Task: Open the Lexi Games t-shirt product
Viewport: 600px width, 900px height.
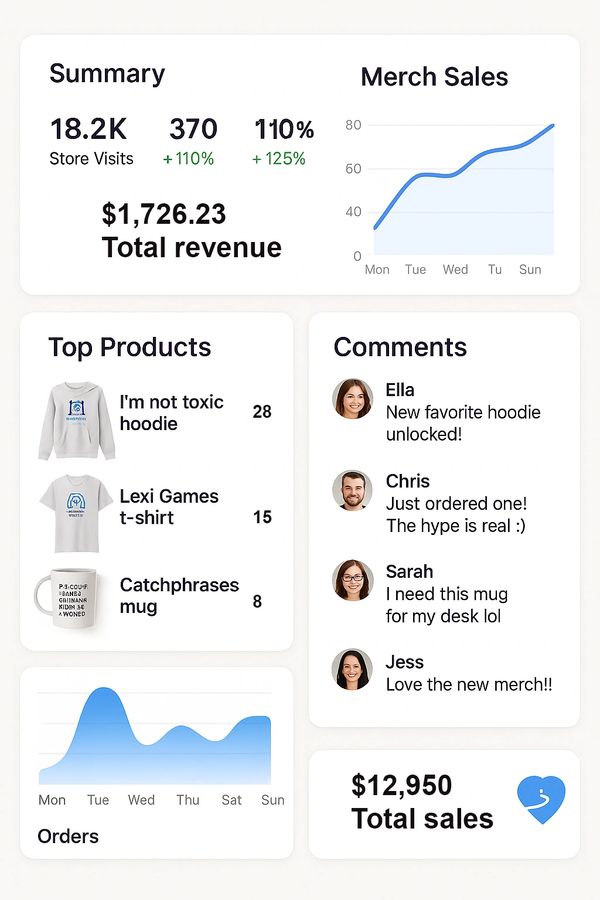Action: click(168, 507)
